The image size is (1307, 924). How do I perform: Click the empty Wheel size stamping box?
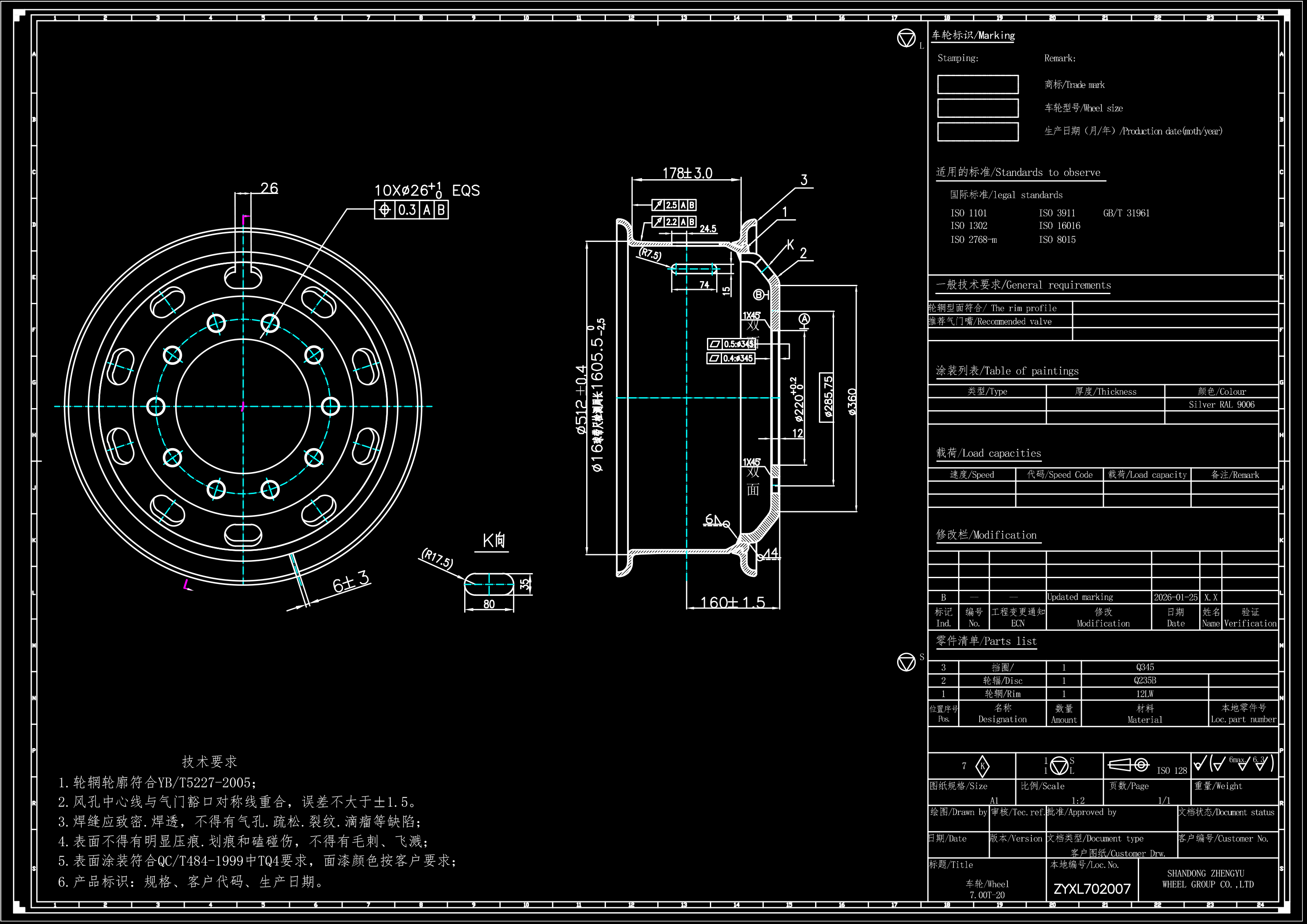tap(978, 108)
